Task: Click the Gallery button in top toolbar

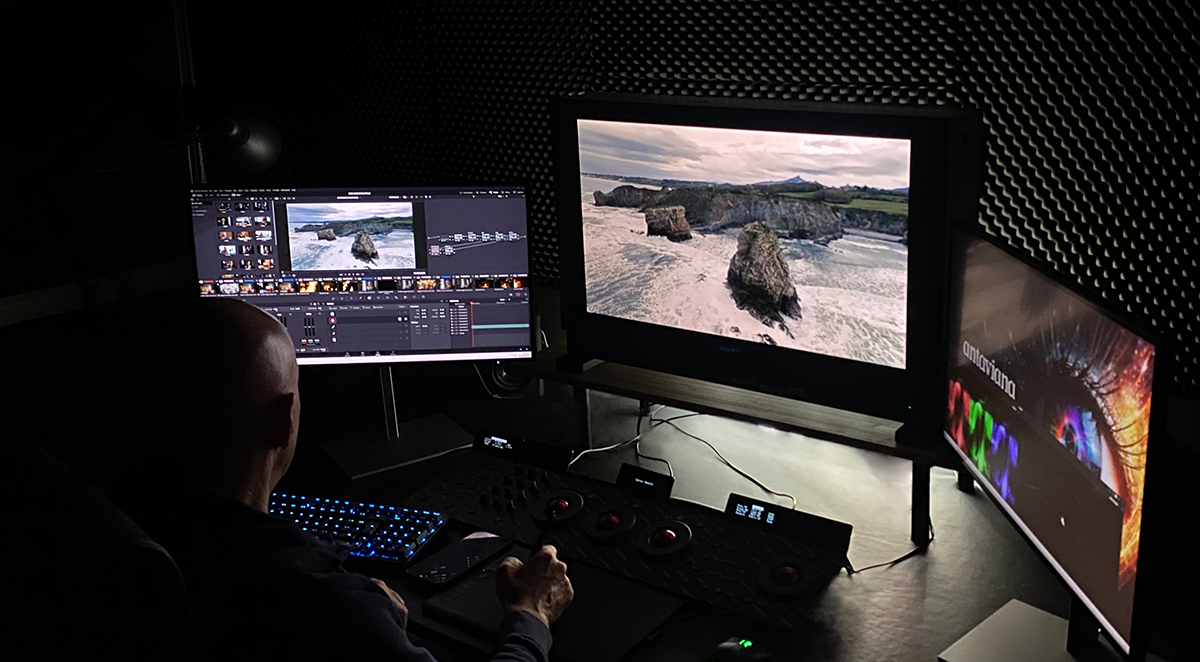Action: pos(198,195)
